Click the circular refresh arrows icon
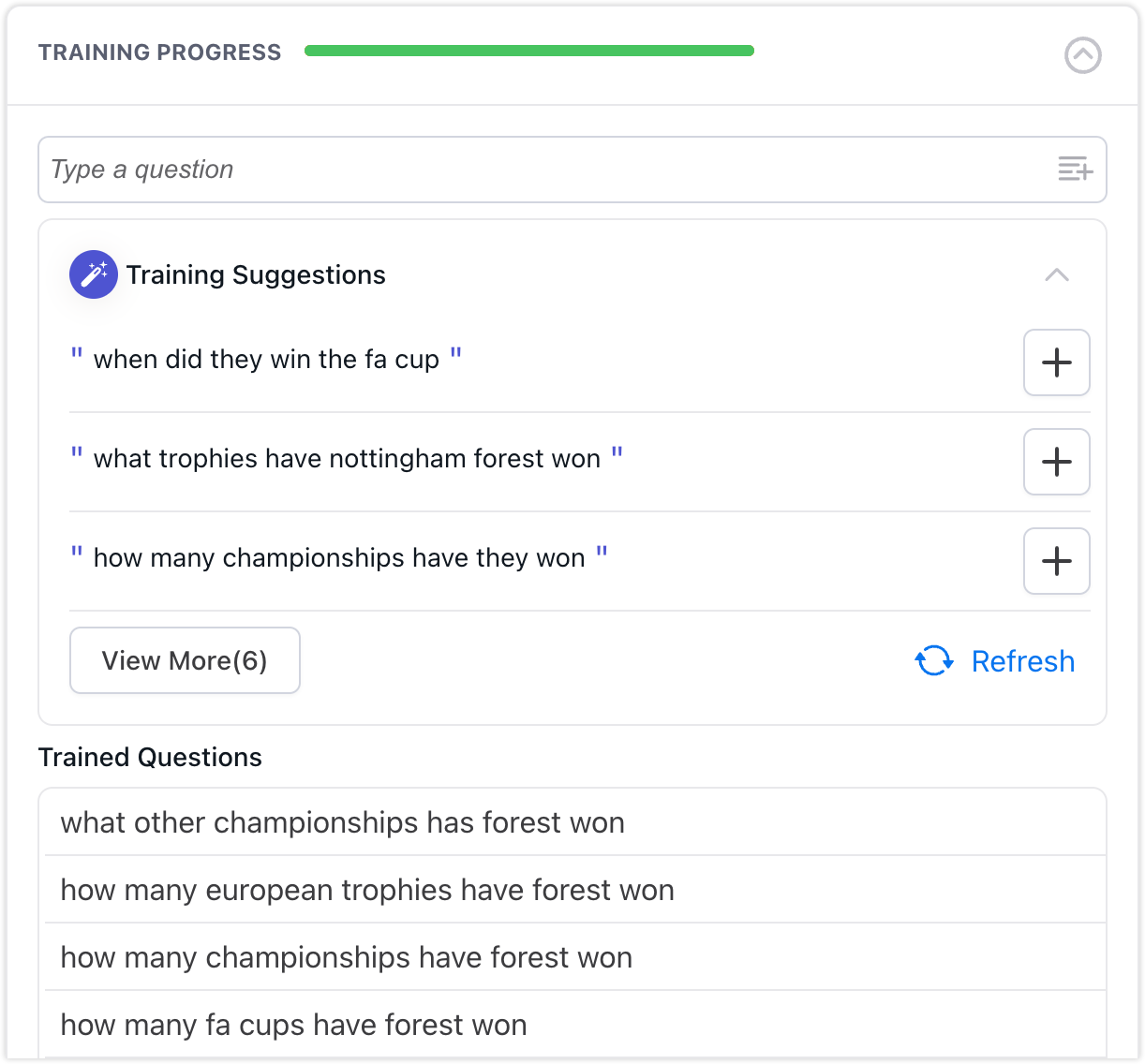Image resolution: width=1145 pixels, height=1064 pixels. click(933, 661)
